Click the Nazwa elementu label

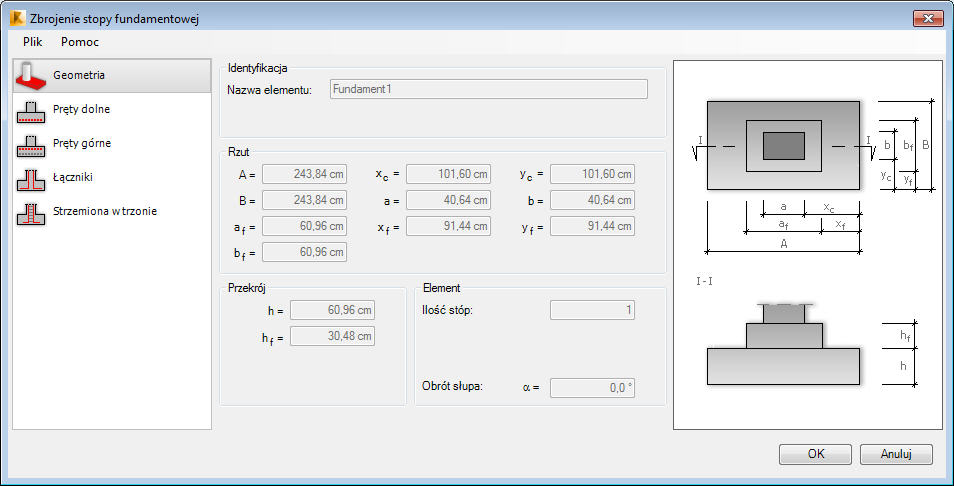point(270,90)
